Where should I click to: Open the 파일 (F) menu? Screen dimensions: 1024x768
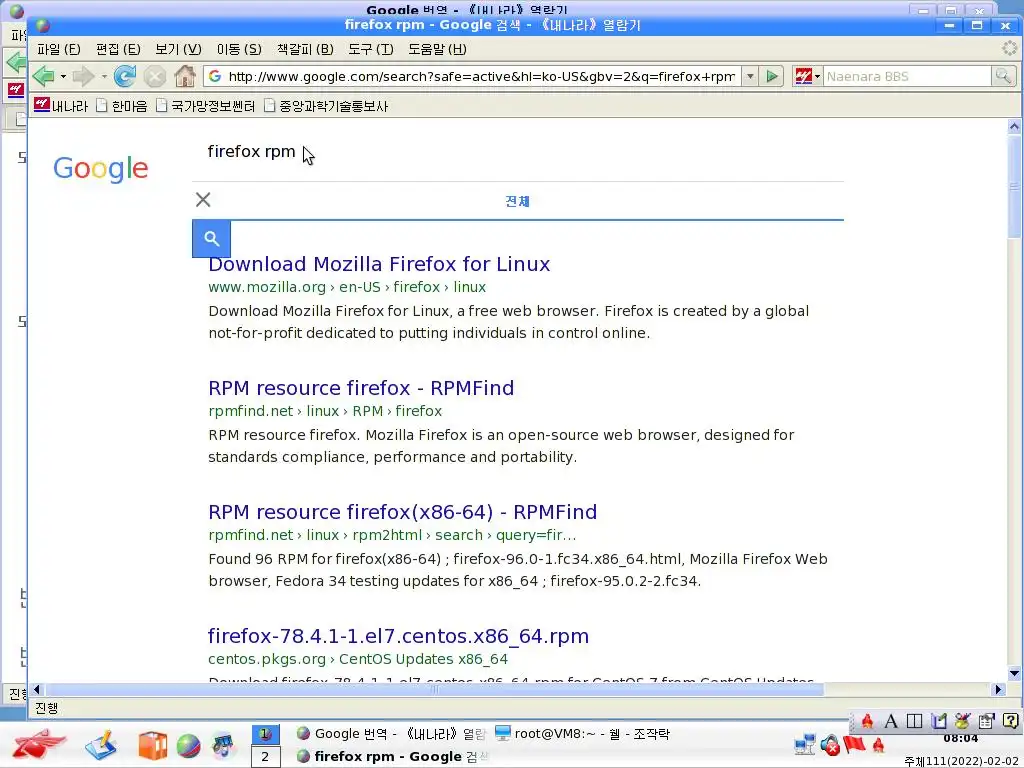pos(59,49)
